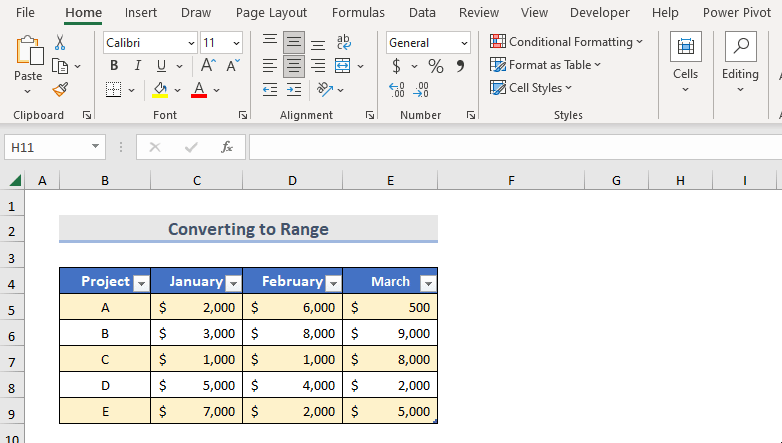Click the Cells group button
782x443 pixels.
tap(685, 62)
